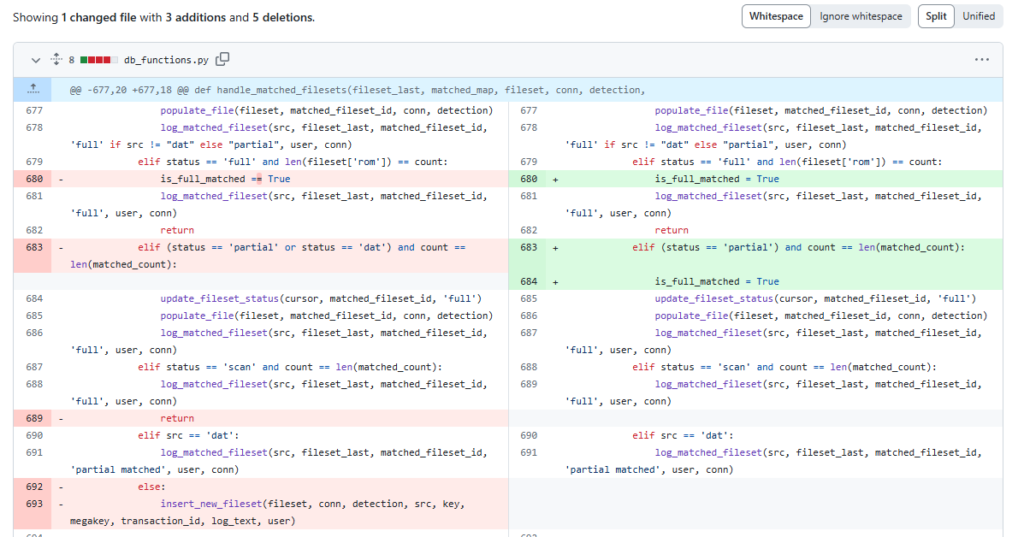
Task: Open the three-dot file options menu
Action: pos(981,60)
